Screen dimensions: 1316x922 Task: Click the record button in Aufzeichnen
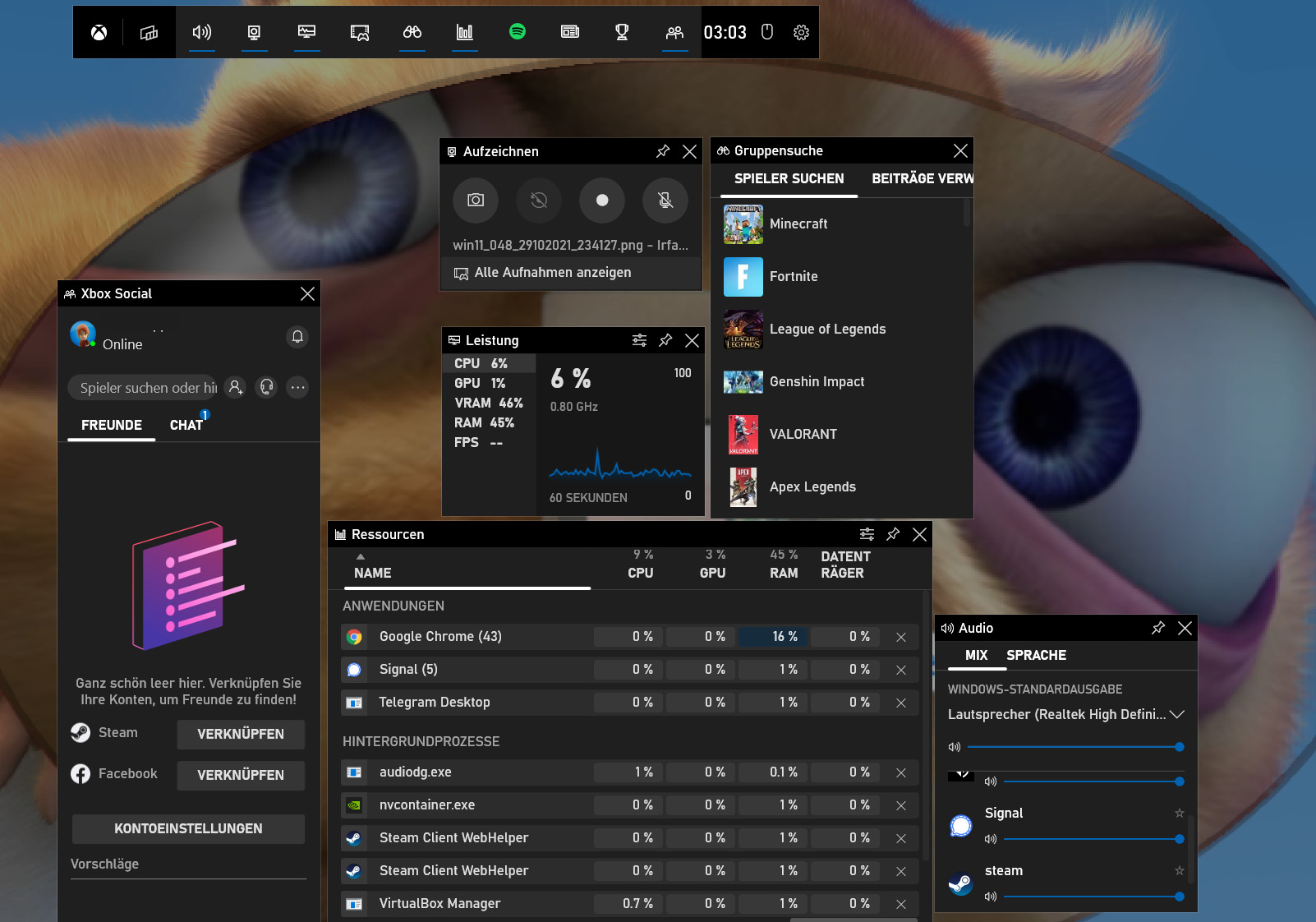(601, 200)
